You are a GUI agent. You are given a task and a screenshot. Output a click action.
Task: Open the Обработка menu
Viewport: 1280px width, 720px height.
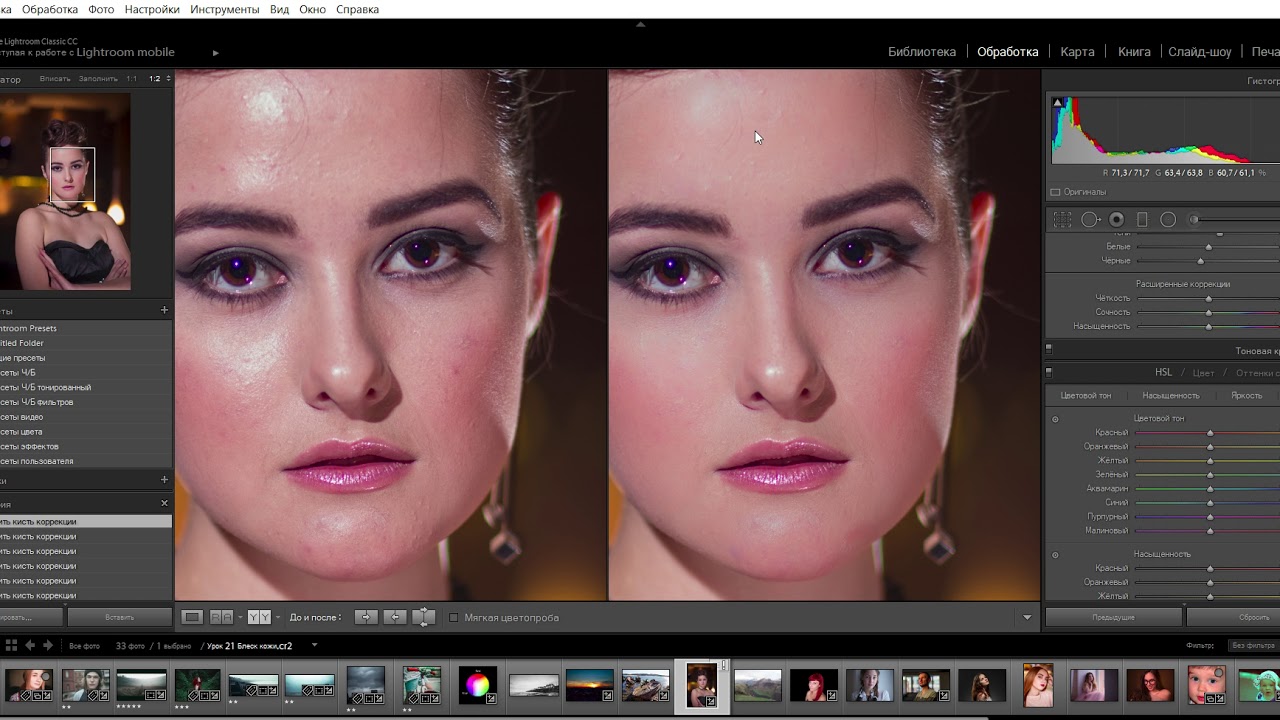point(50,9)
